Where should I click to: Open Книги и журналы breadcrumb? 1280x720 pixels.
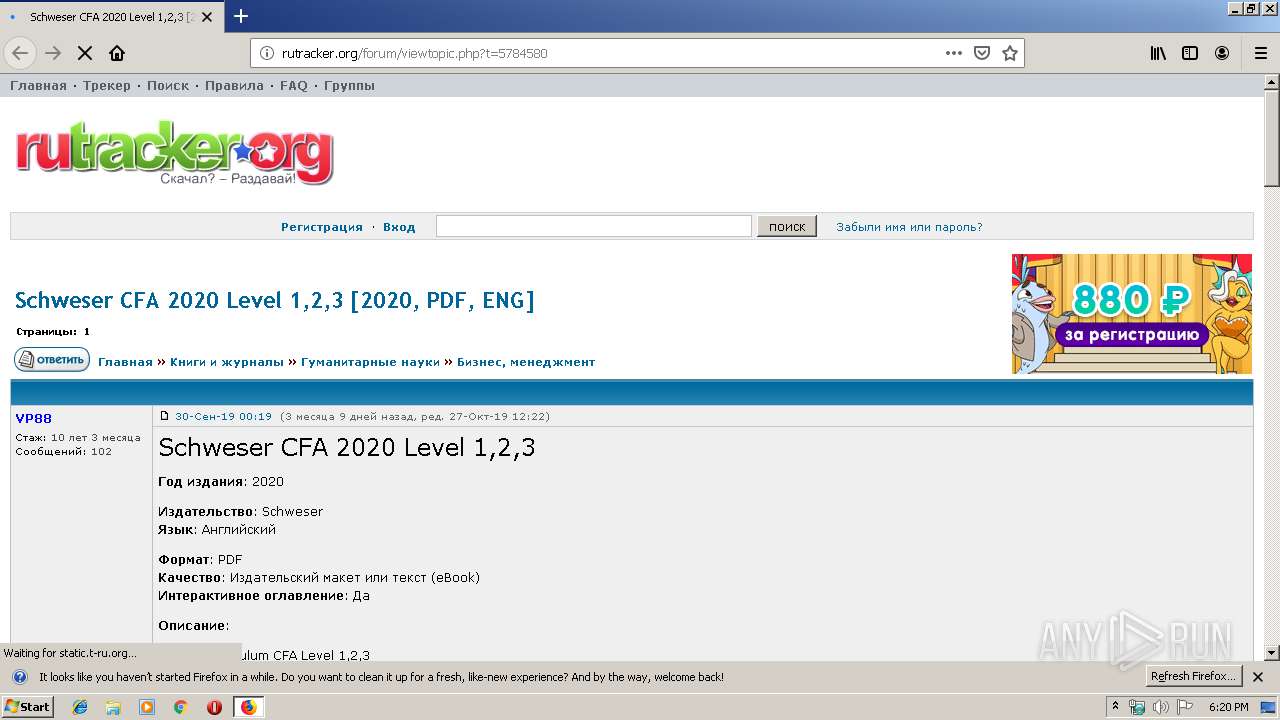227,362
